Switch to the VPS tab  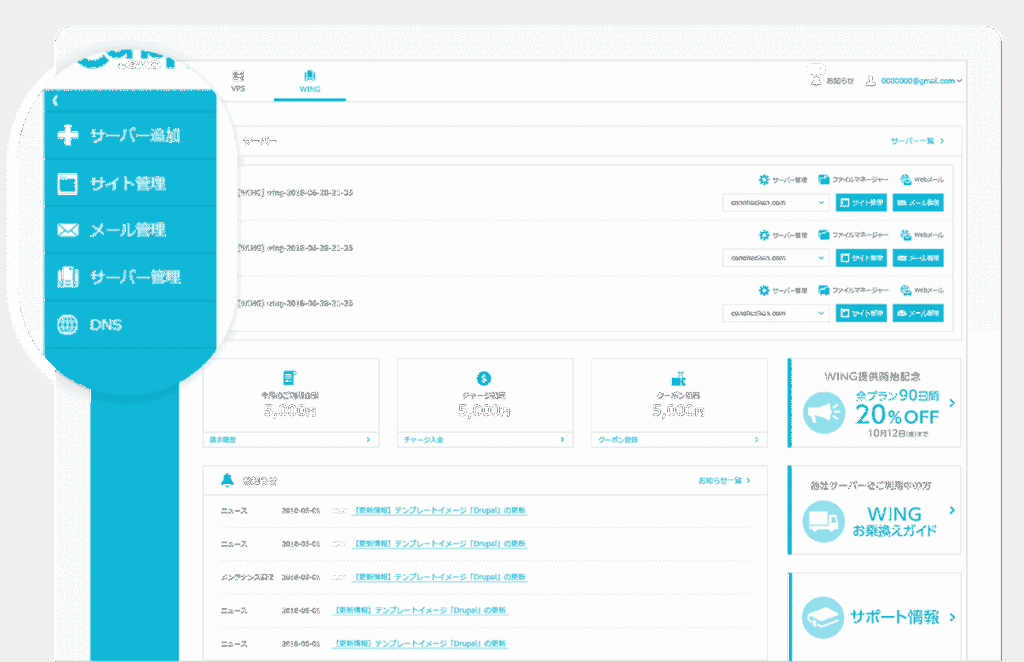238,81
